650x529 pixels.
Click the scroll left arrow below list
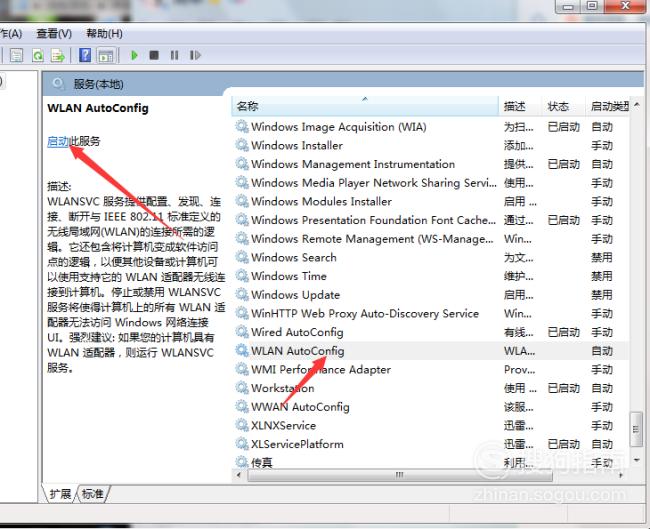click(238, 475)
